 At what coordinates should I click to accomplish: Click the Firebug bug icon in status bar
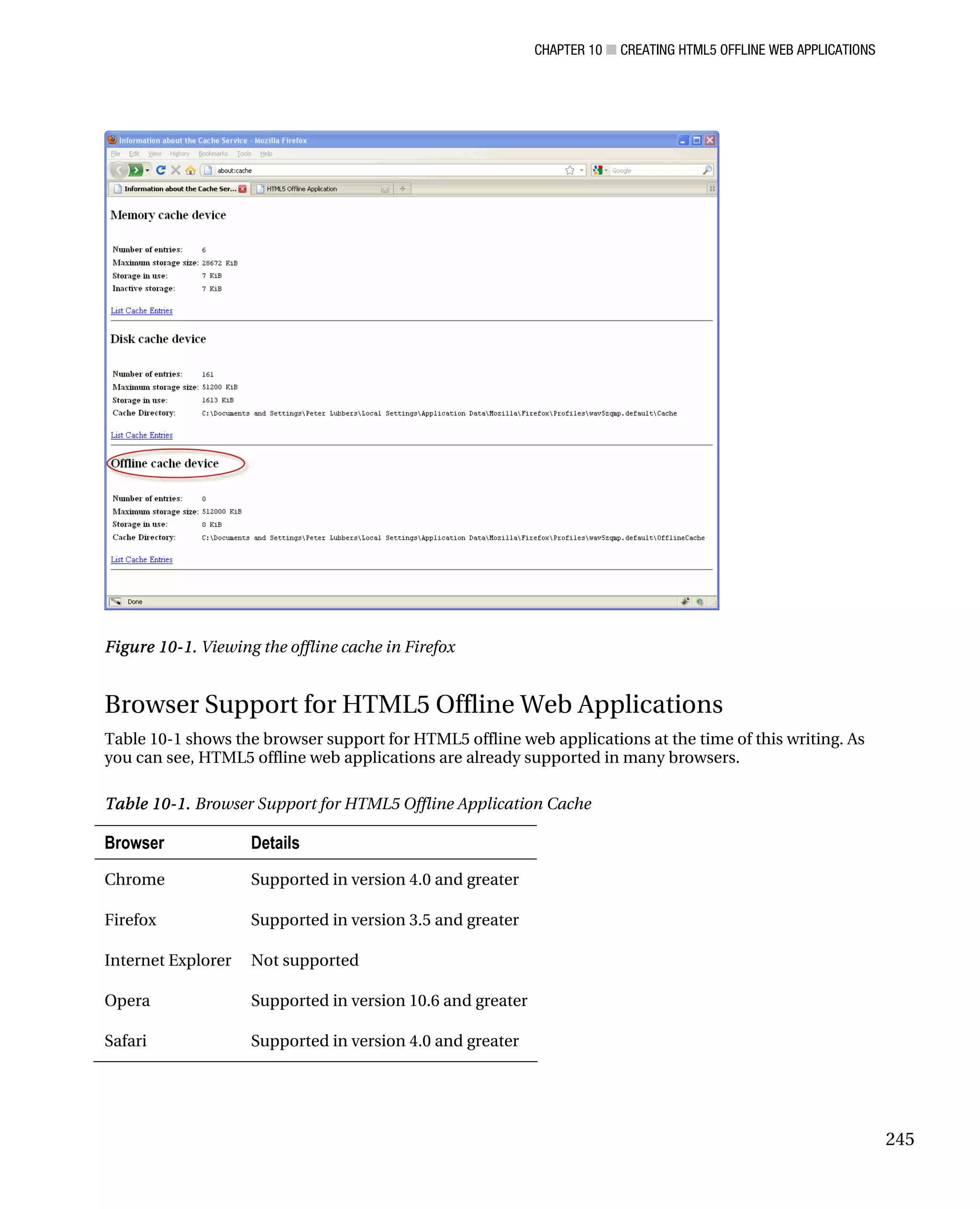point(685,602)
